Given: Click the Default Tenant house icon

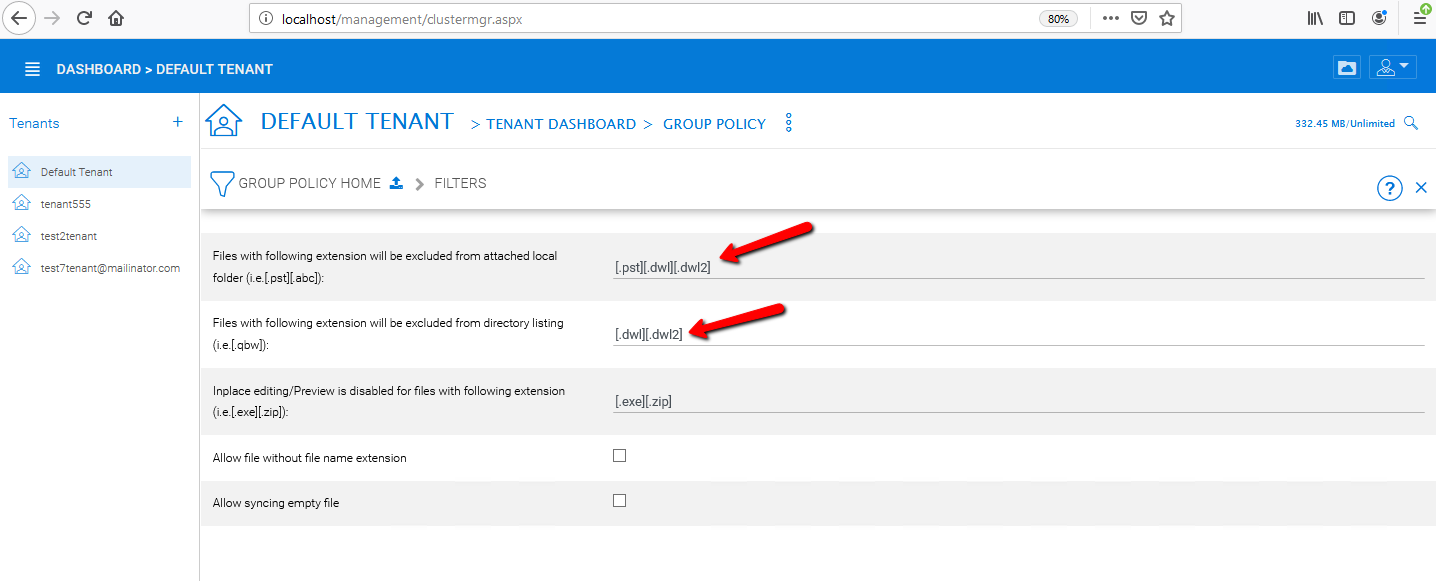Looking at the screenshot, I should (x=224, y=121).
